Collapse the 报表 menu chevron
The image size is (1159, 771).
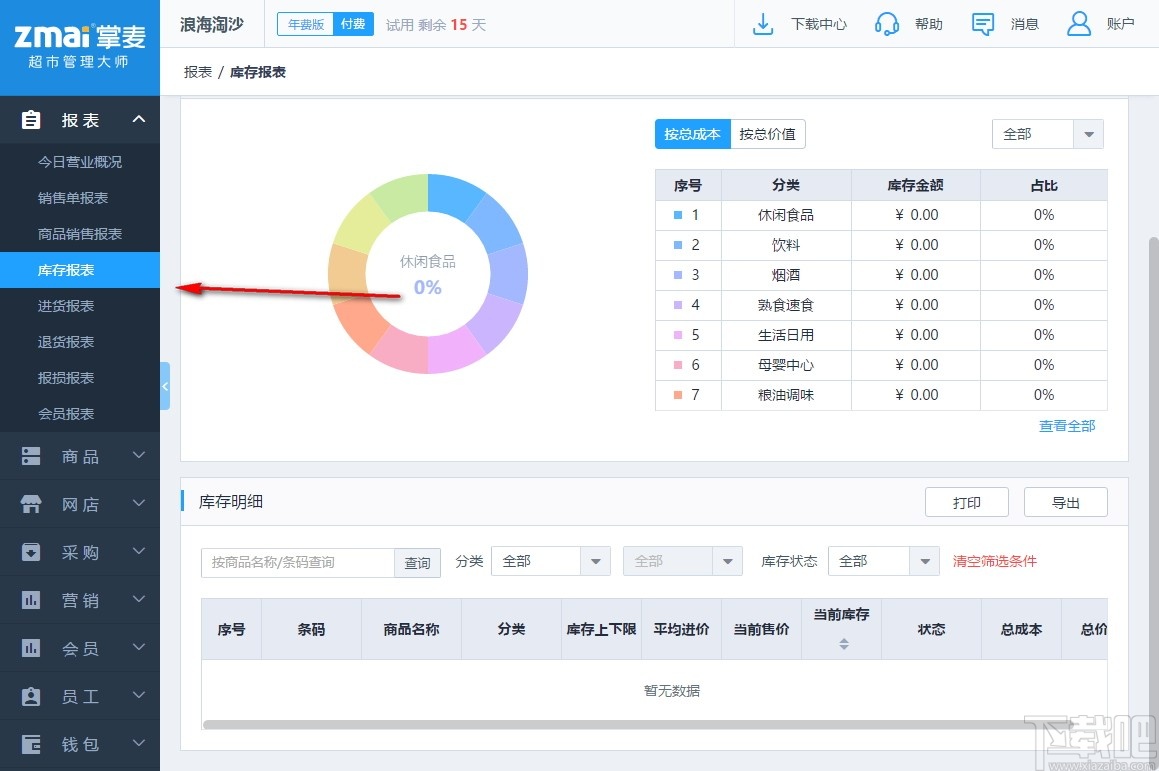(x=139, y=119)
